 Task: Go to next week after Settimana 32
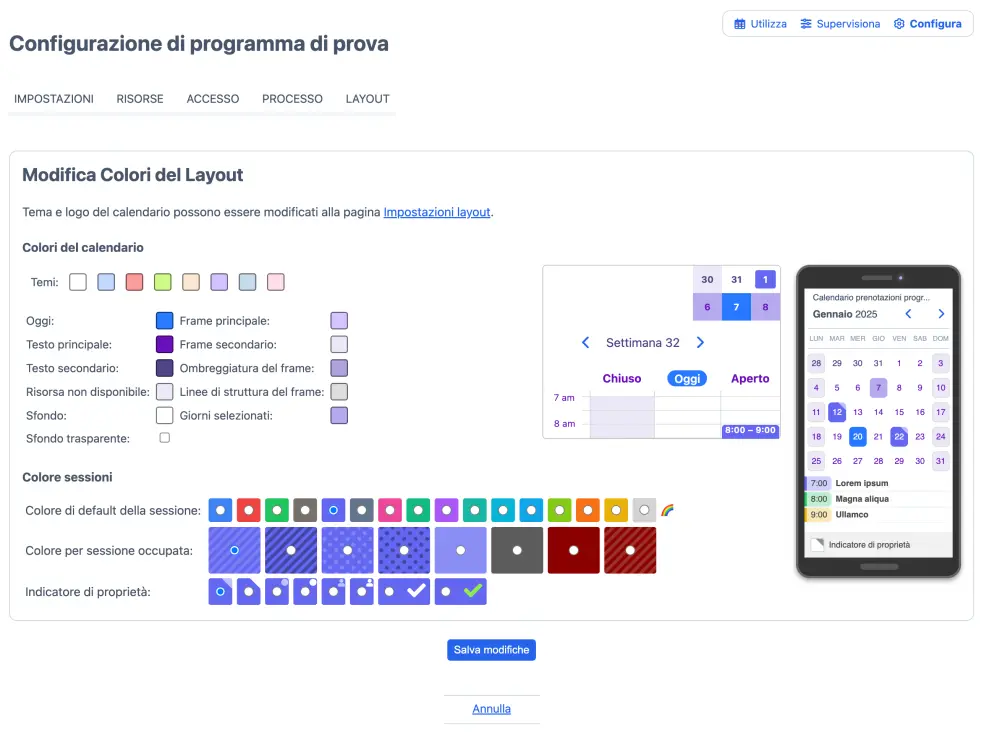[x=700, y=343]
